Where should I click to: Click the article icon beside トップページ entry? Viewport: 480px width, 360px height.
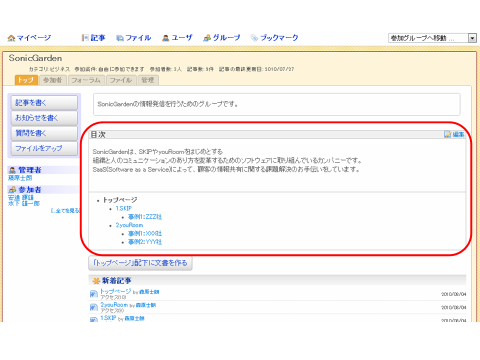coord(94,294)
